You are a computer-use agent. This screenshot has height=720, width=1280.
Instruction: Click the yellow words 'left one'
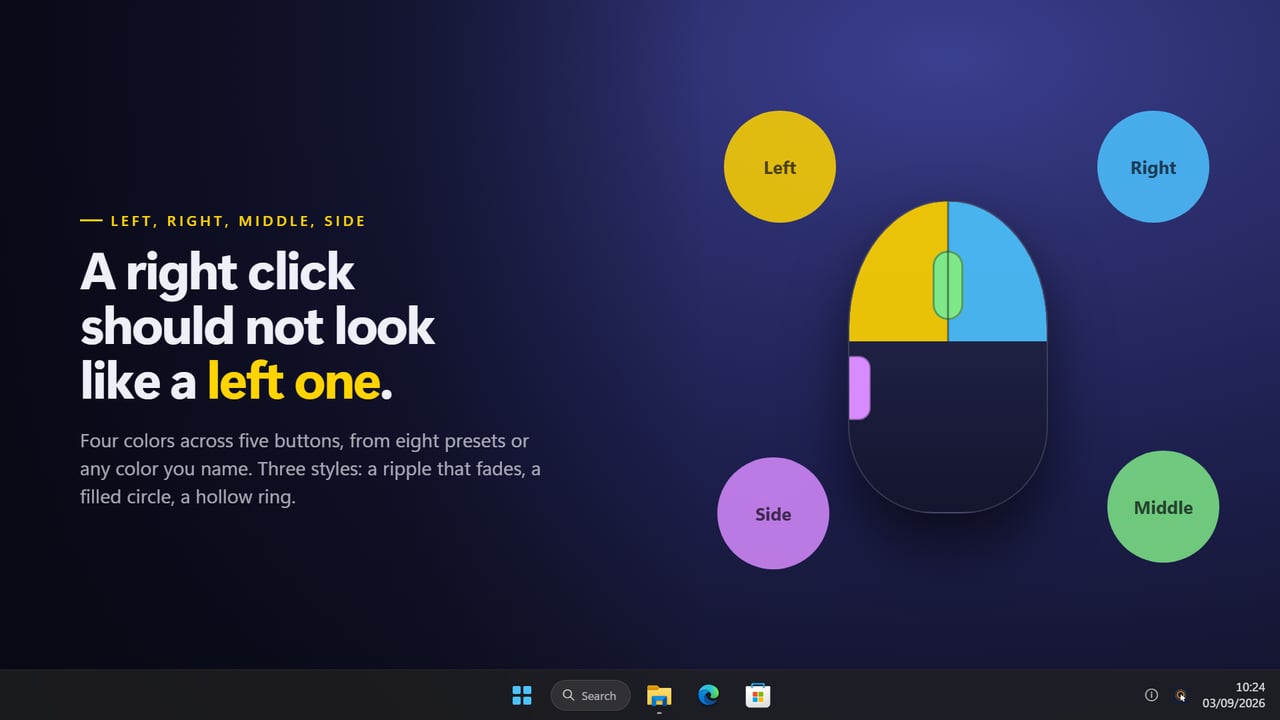pyautogui.click(x=294, y=381)
